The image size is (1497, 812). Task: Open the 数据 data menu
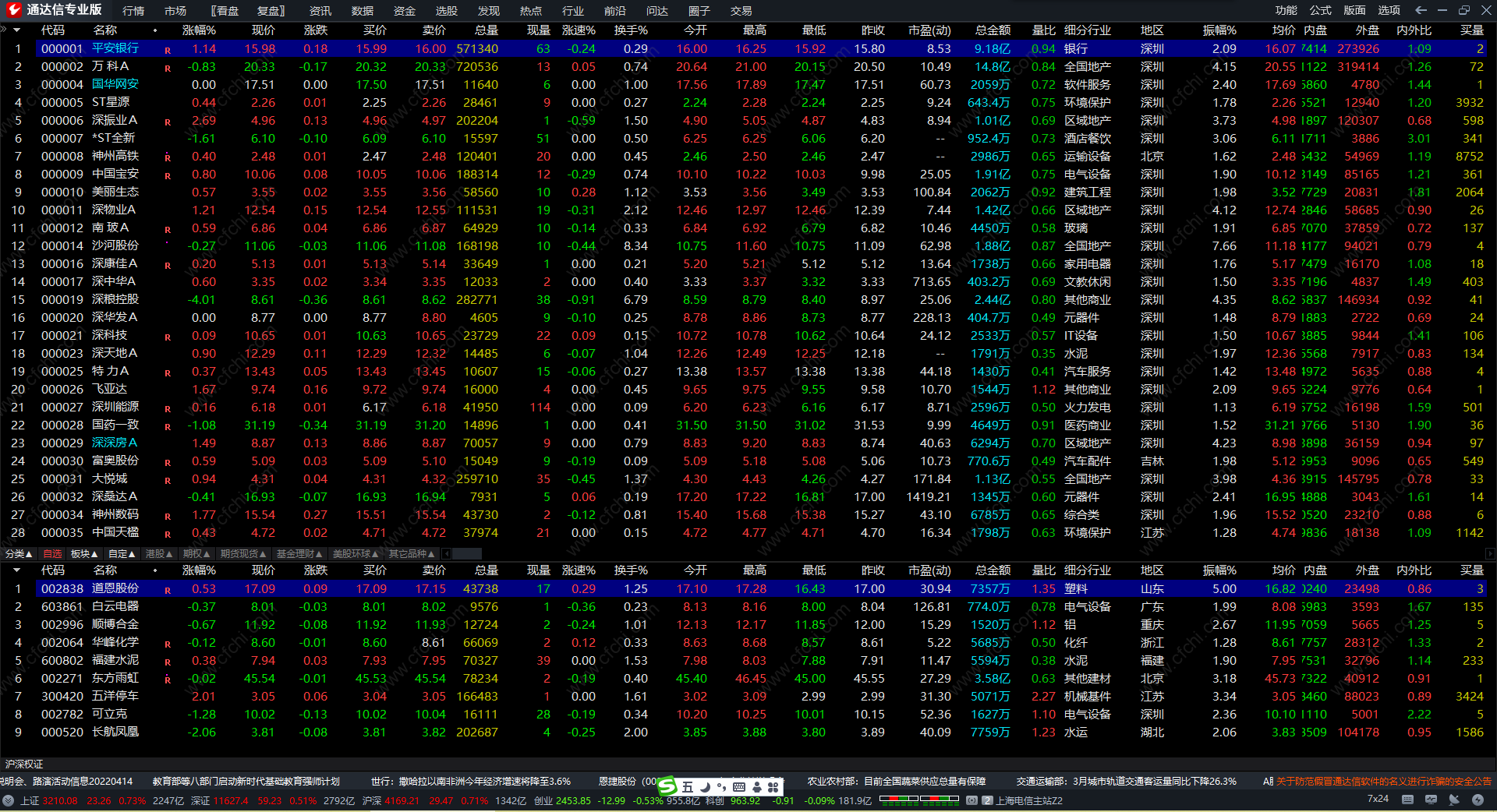363,11
